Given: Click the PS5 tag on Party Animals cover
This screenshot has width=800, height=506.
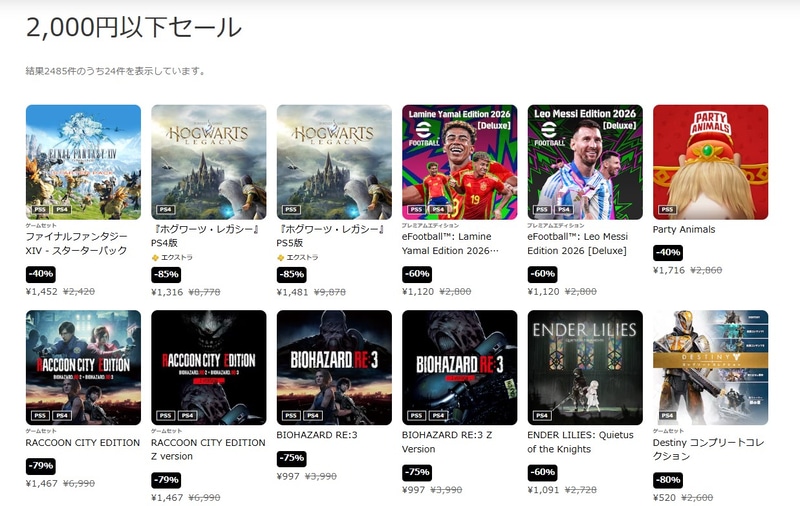Looking at the screenshot, I should [x=667, y=210].
